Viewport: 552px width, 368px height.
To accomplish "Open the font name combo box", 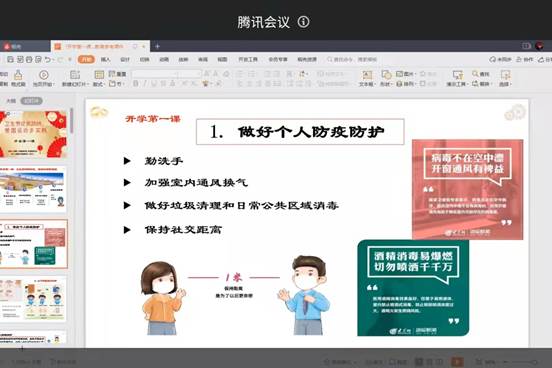I will pos(156,74).
